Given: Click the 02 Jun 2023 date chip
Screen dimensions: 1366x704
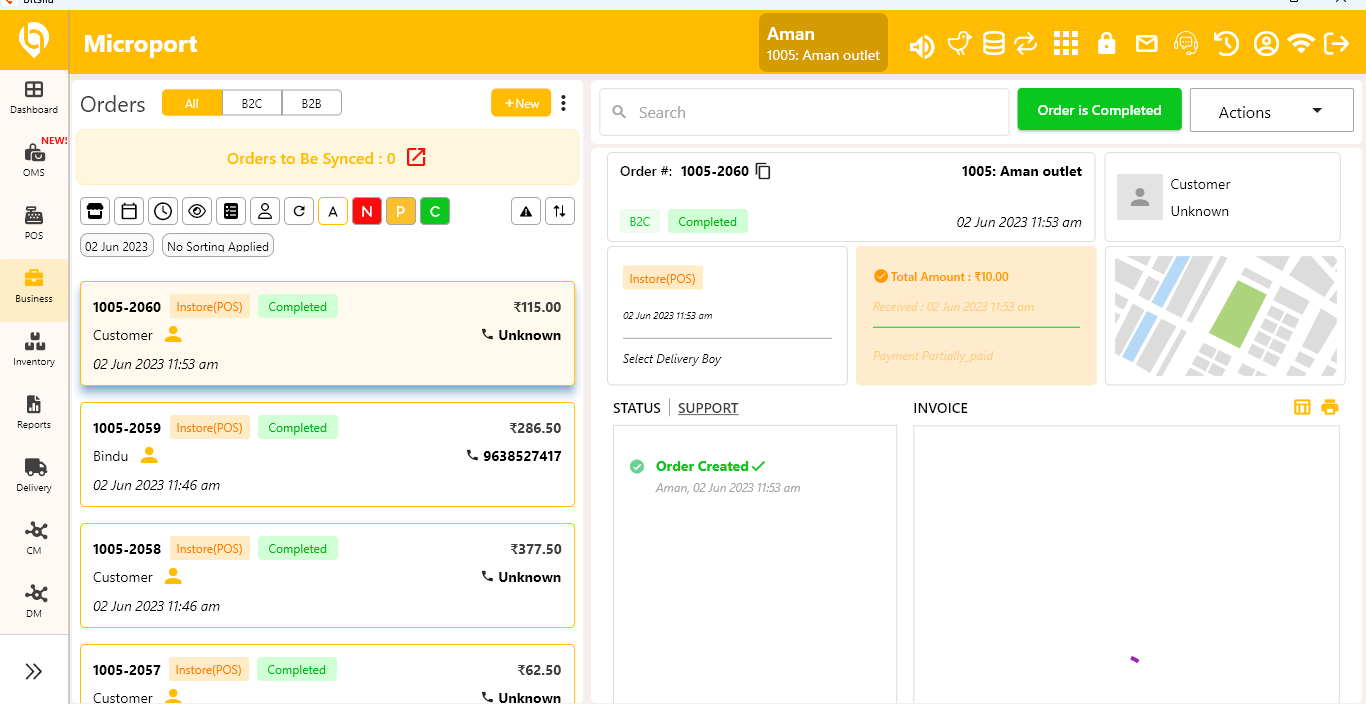Looking at the screenshot, I should pyautogui.click(x=117, y=246).
